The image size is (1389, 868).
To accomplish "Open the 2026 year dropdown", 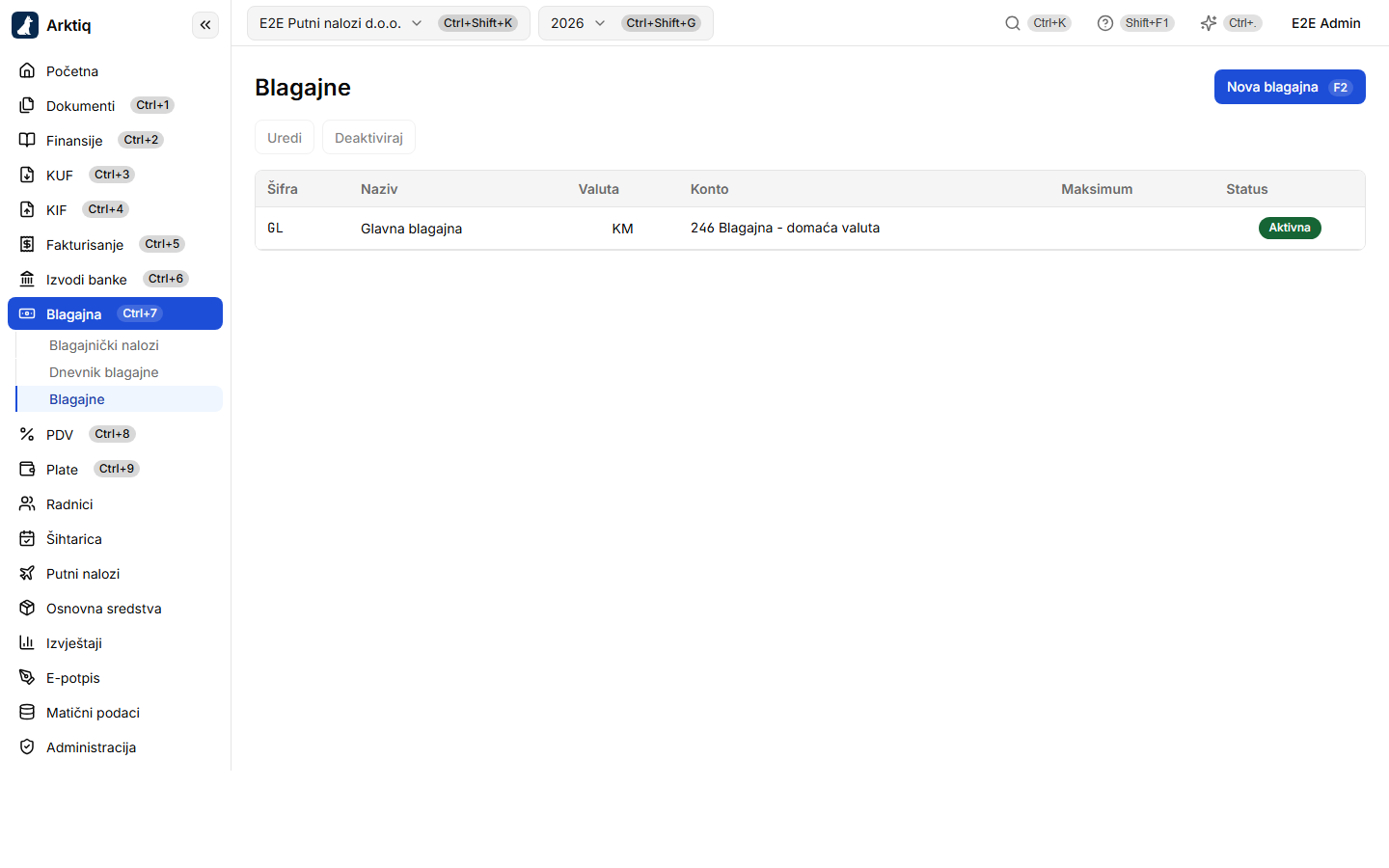I will point(626,23).
